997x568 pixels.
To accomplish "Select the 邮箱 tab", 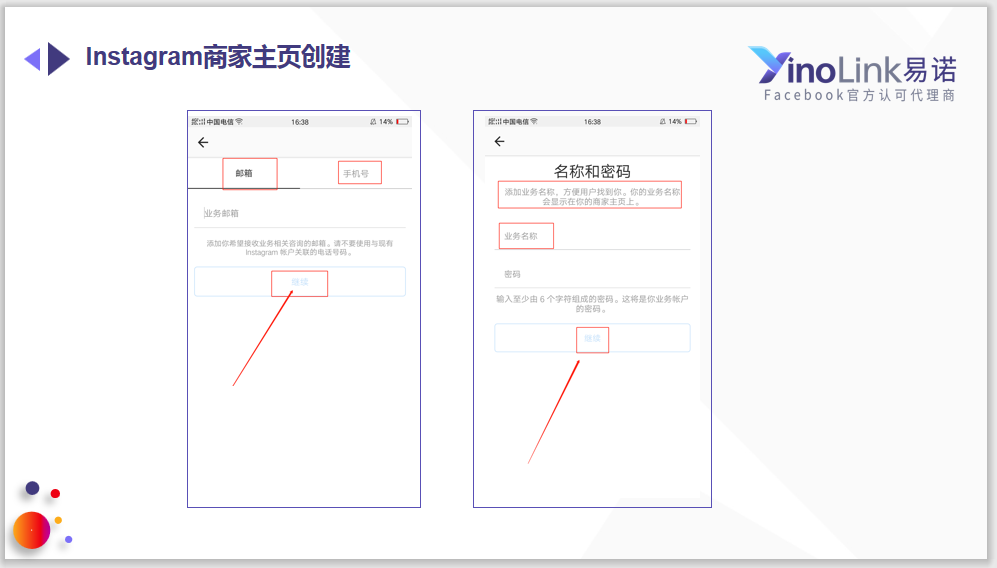I will coord(244,173).
